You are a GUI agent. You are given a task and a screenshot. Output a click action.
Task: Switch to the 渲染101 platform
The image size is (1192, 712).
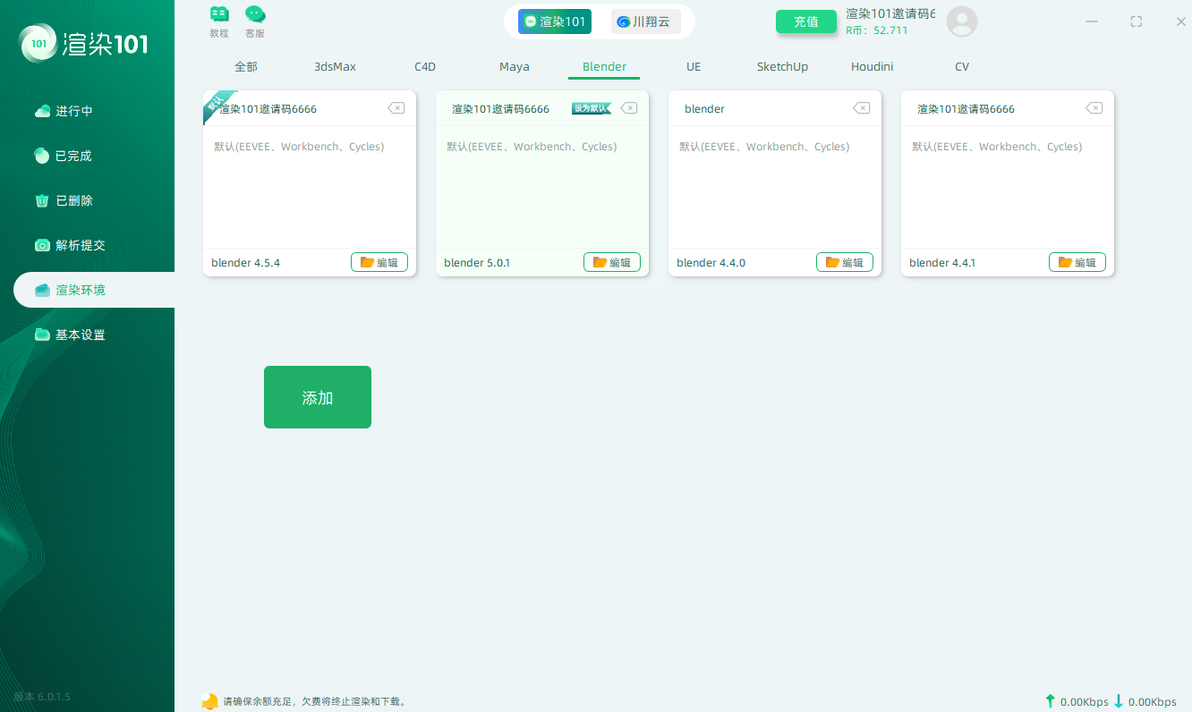(x=555, y=21)
